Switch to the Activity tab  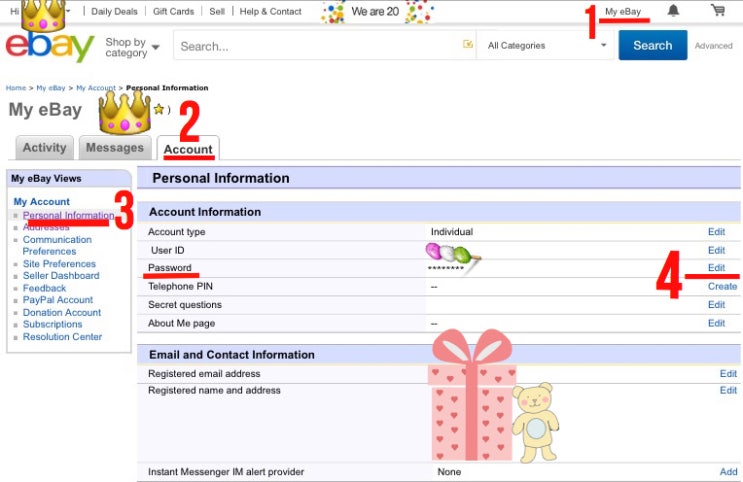(44, 148)
